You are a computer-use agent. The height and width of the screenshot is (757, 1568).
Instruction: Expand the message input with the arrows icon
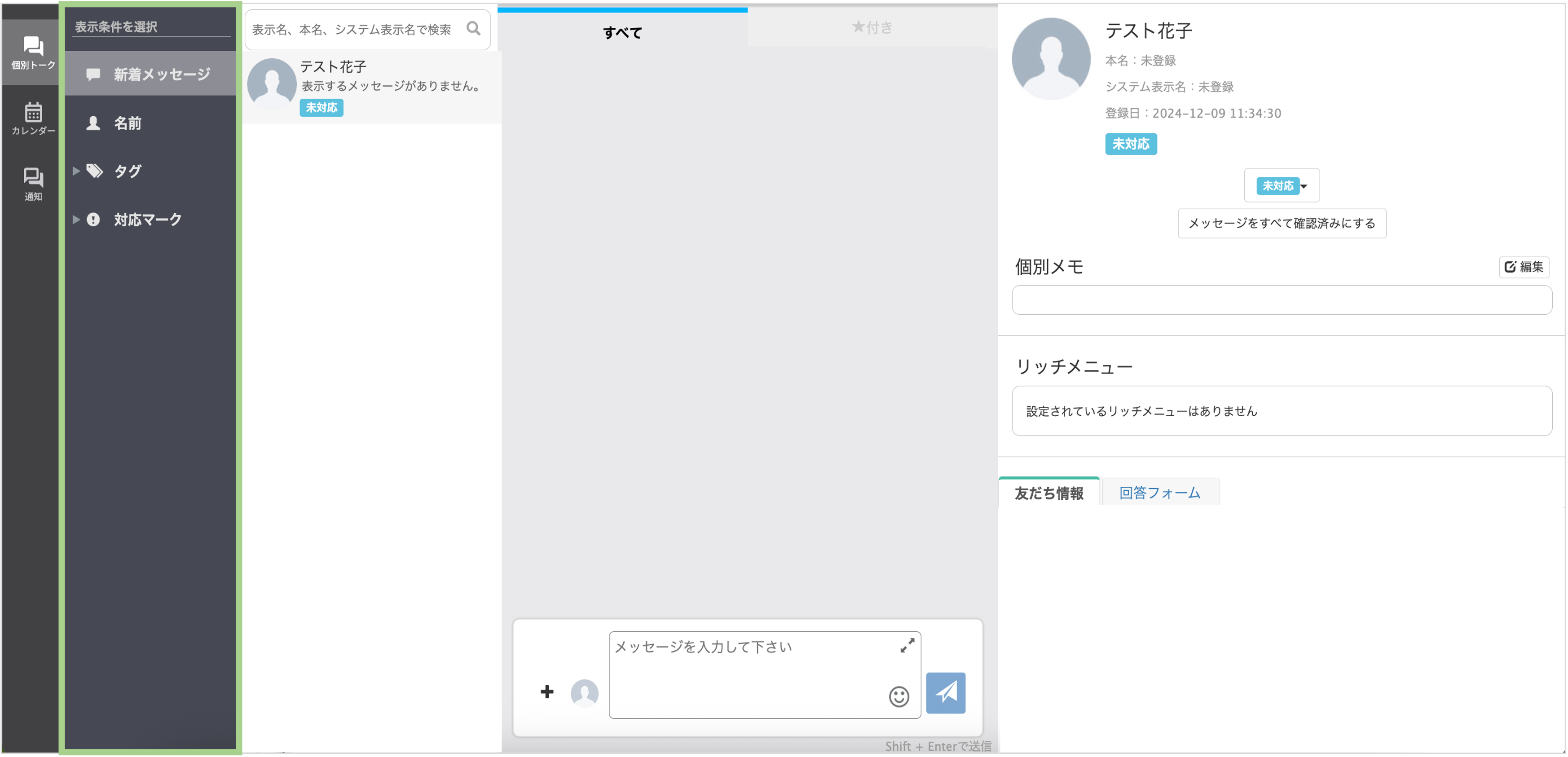pyautogui.click(x=907, y=646)
